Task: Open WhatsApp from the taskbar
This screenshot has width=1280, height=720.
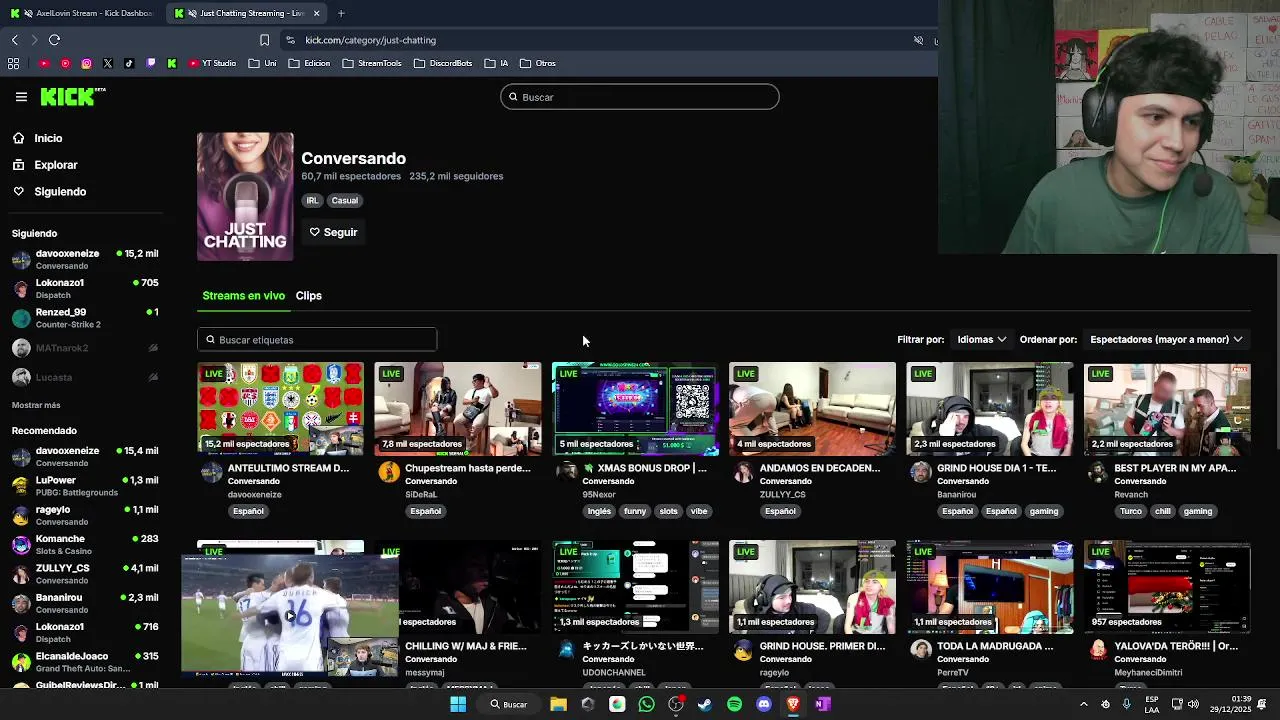Action: click(646, 704)
